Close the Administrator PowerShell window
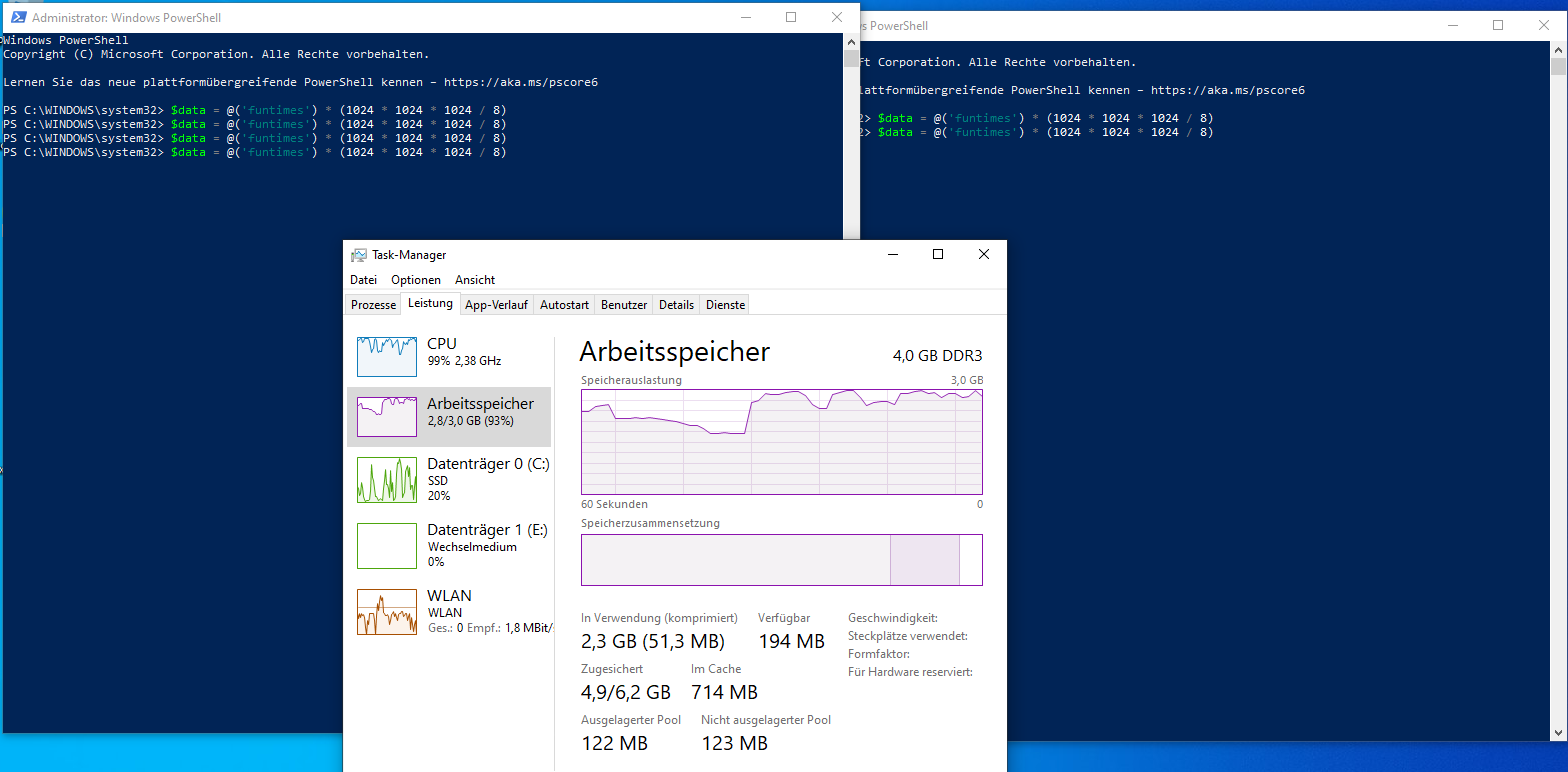This screenshot has height=772, width=1568. (x=837, y=17)
